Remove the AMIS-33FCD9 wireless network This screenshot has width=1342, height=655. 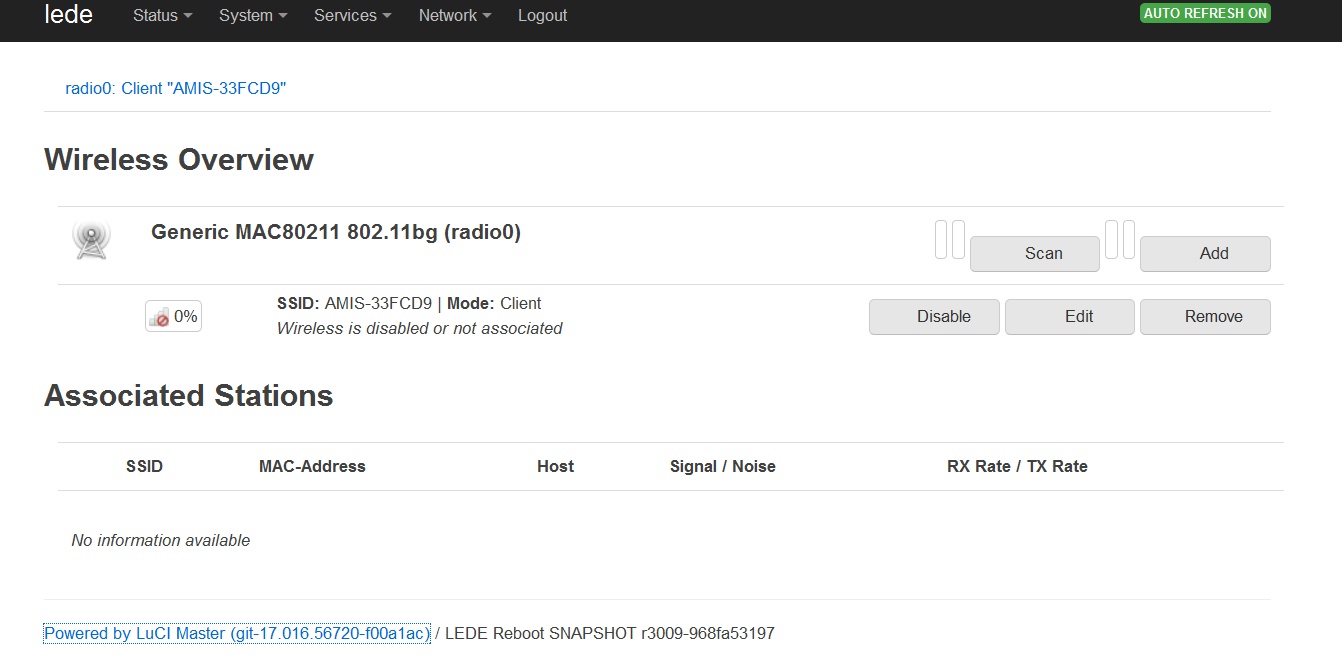click(x=1205, y=317)
